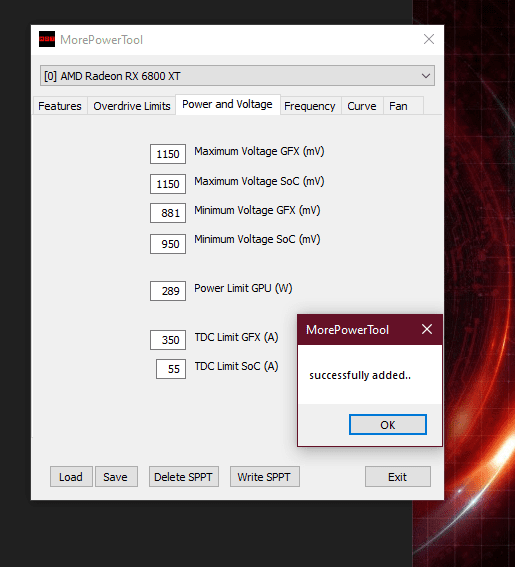Click the Save button
The image size is (515, 567).
pos(116,477)
